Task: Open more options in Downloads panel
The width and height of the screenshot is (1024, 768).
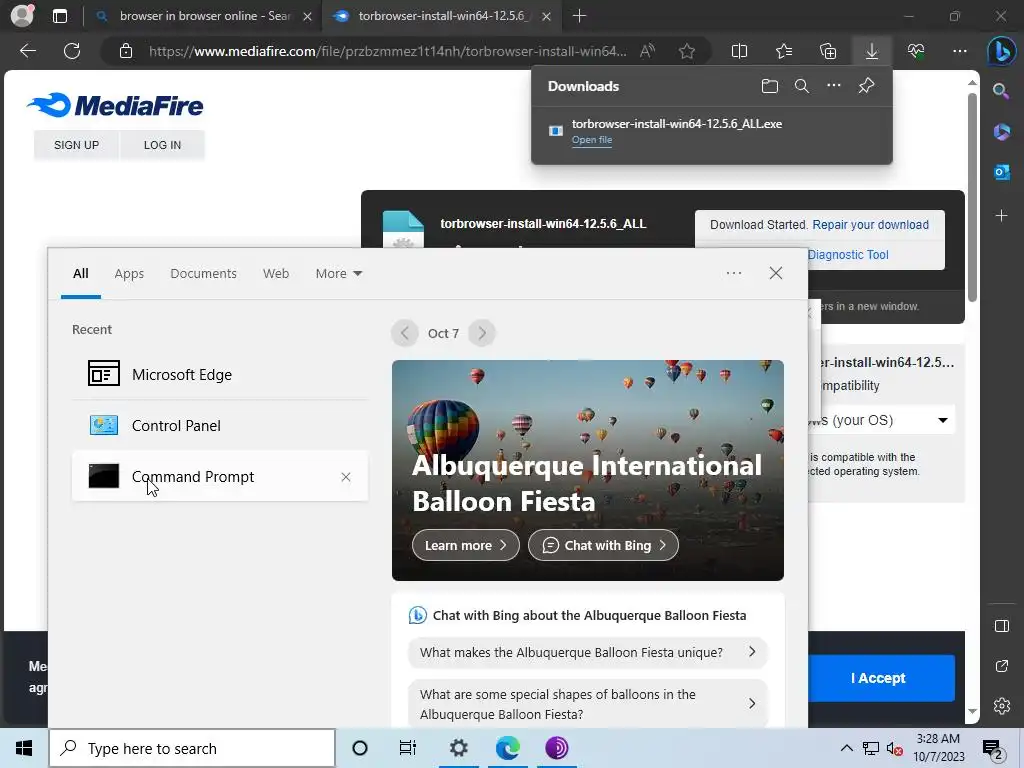Action: pyautogui.click(x=834, y=86)
